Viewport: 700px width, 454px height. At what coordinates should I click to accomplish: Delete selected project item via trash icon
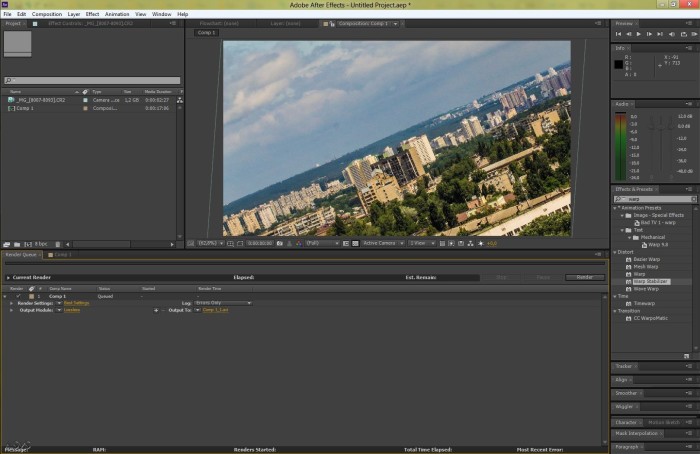click(58, 244)
